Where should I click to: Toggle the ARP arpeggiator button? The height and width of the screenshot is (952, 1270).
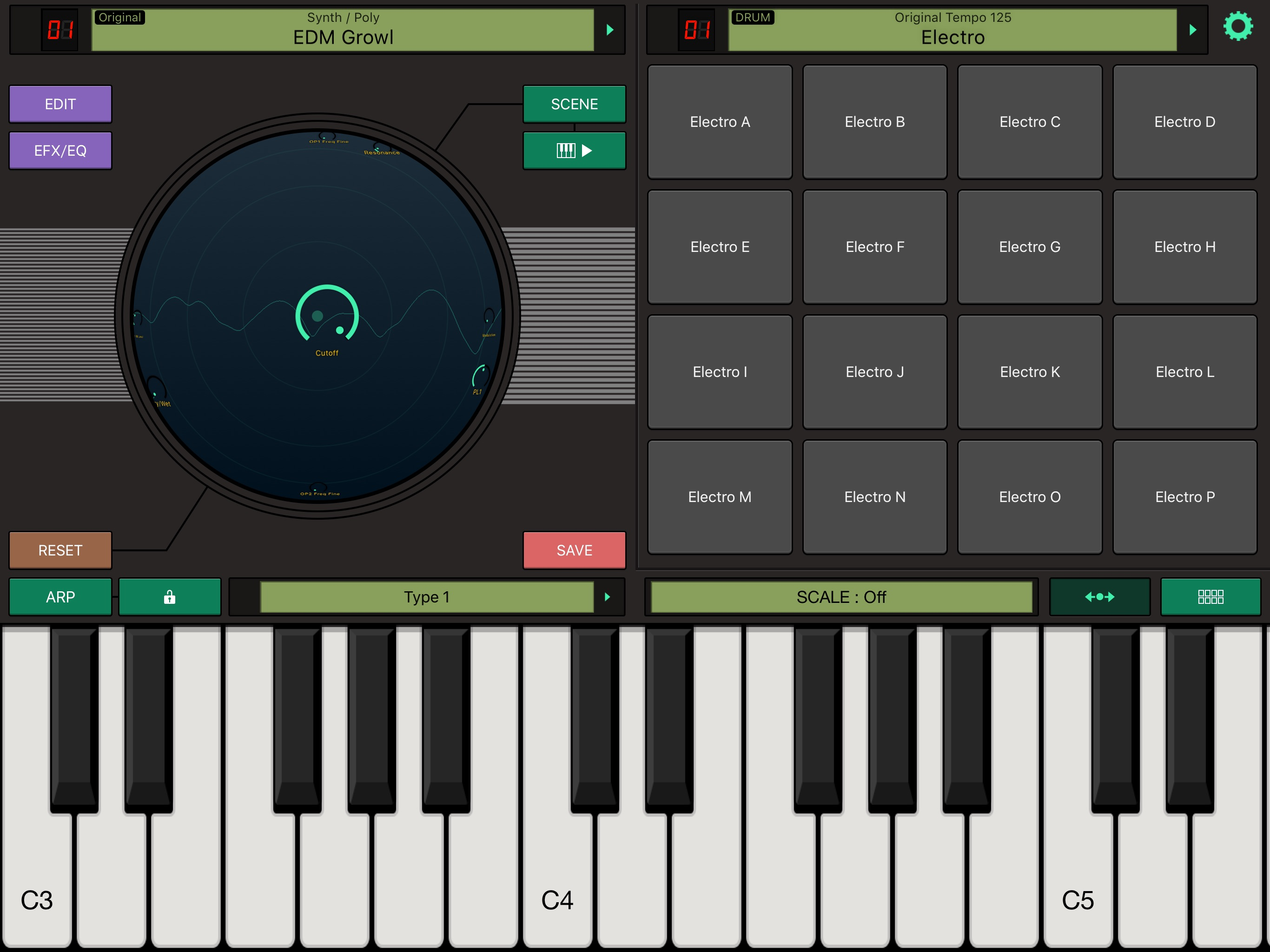coord(60,597)
